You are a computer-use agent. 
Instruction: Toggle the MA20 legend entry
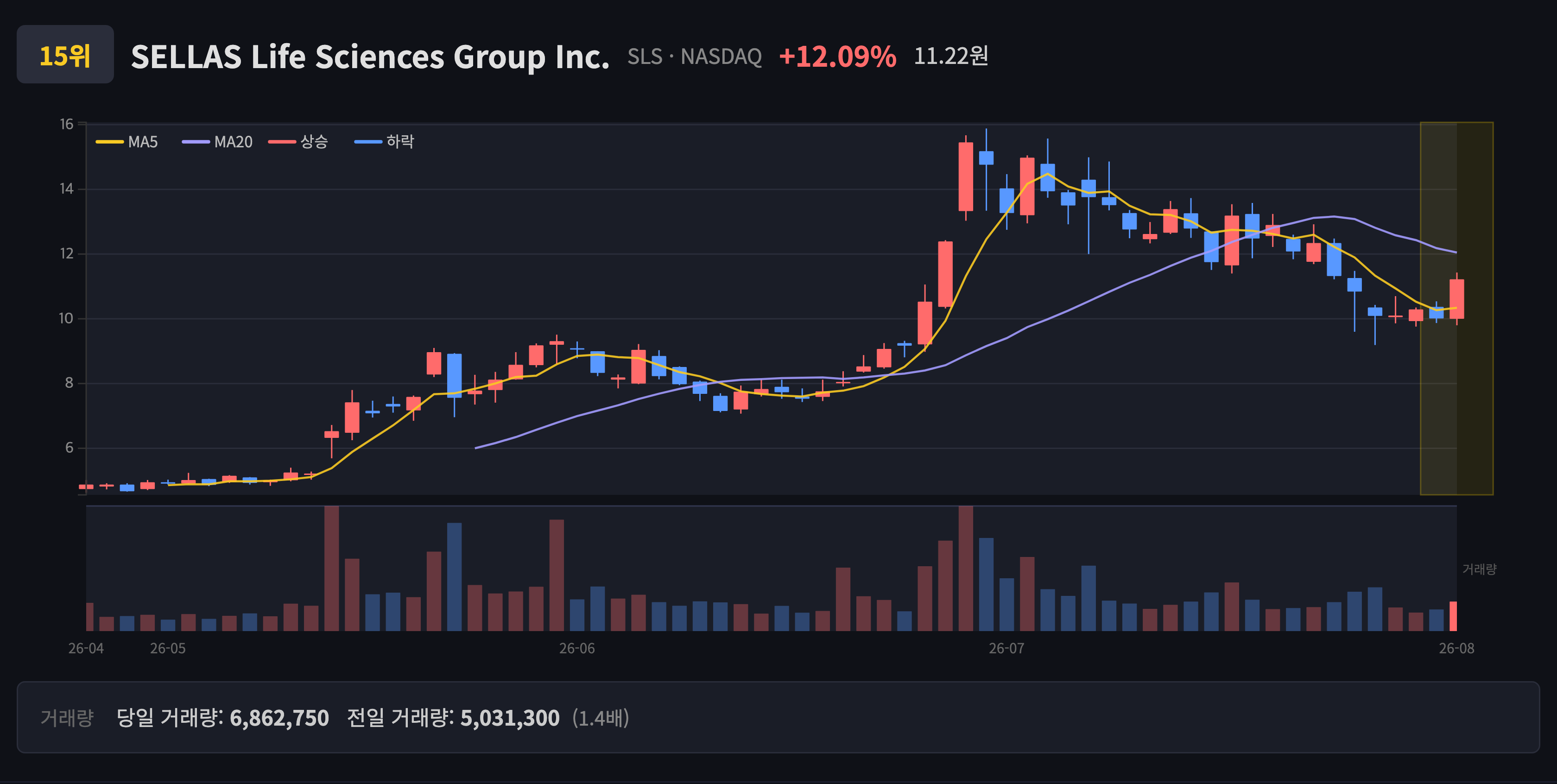click(218, 141)
